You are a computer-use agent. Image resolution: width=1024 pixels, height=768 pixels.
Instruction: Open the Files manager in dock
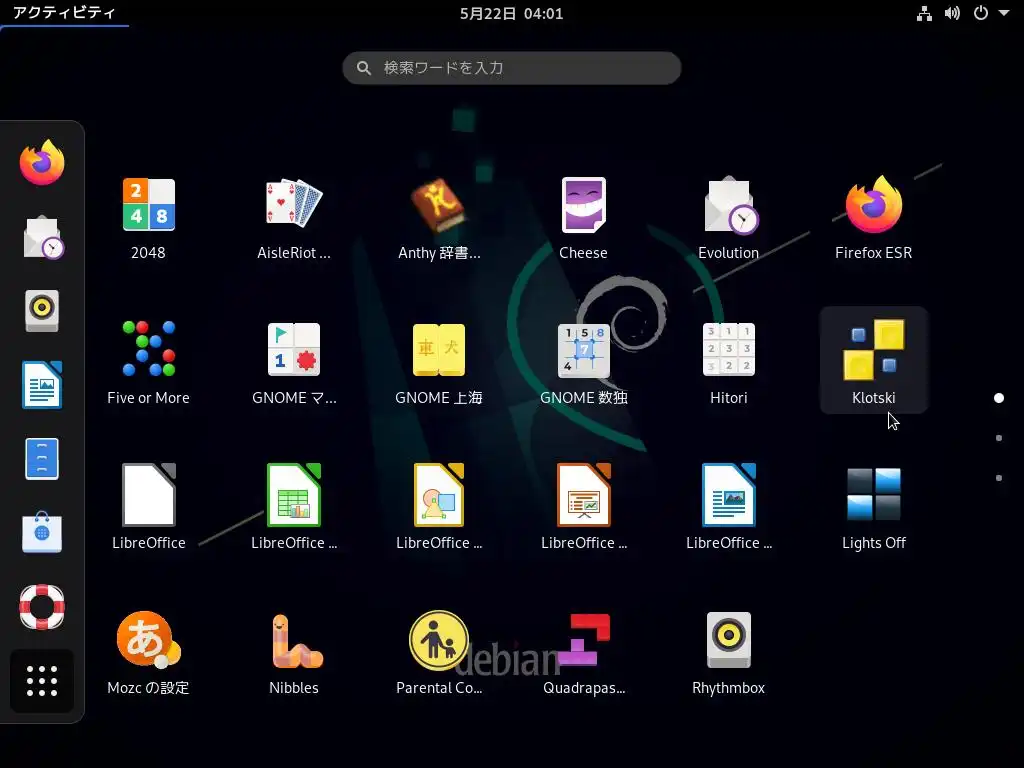pyautogui.click(x=42, y=459)
